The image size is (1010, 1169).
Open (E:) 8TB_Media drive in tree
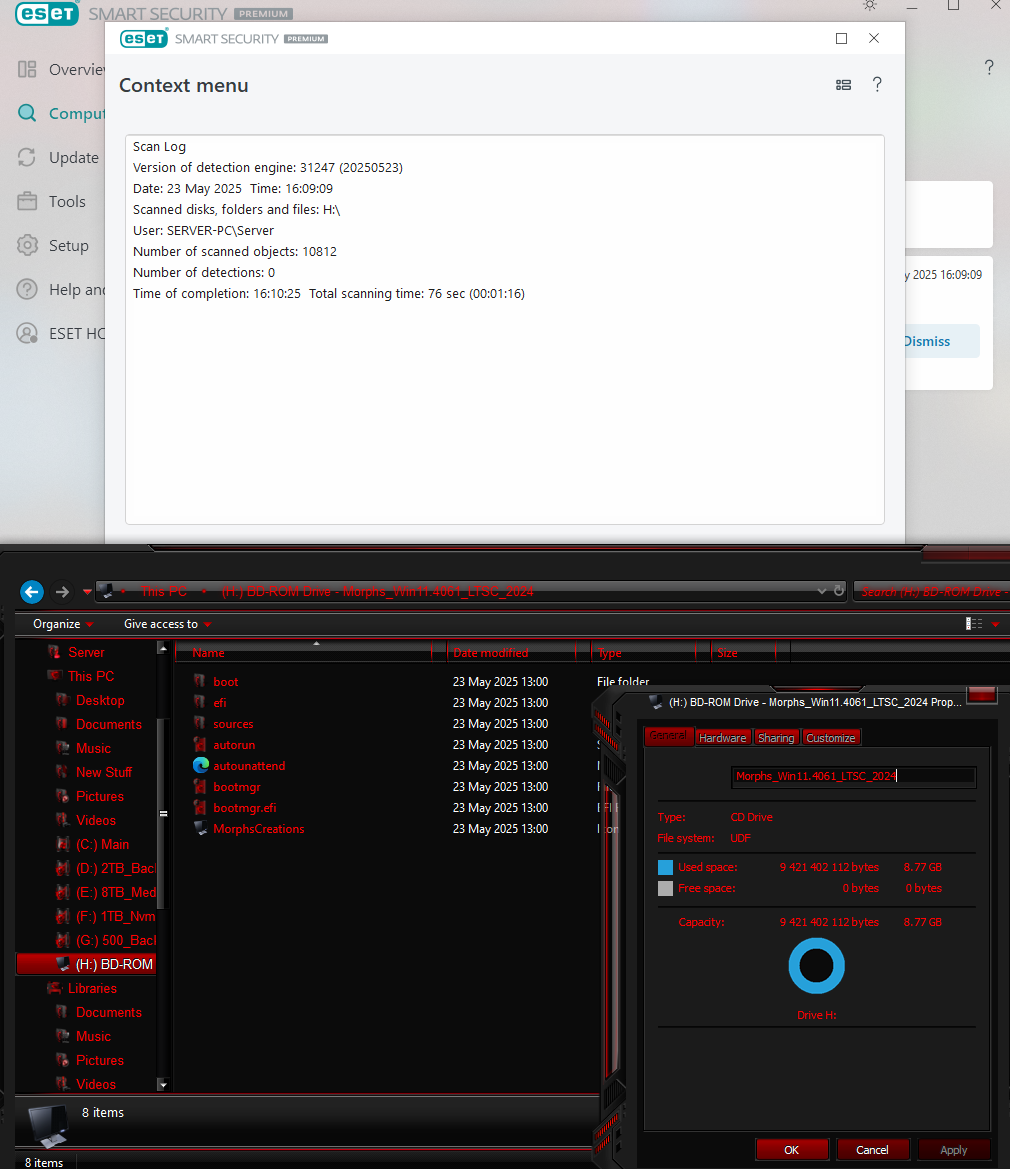click(x=116, y=892)
